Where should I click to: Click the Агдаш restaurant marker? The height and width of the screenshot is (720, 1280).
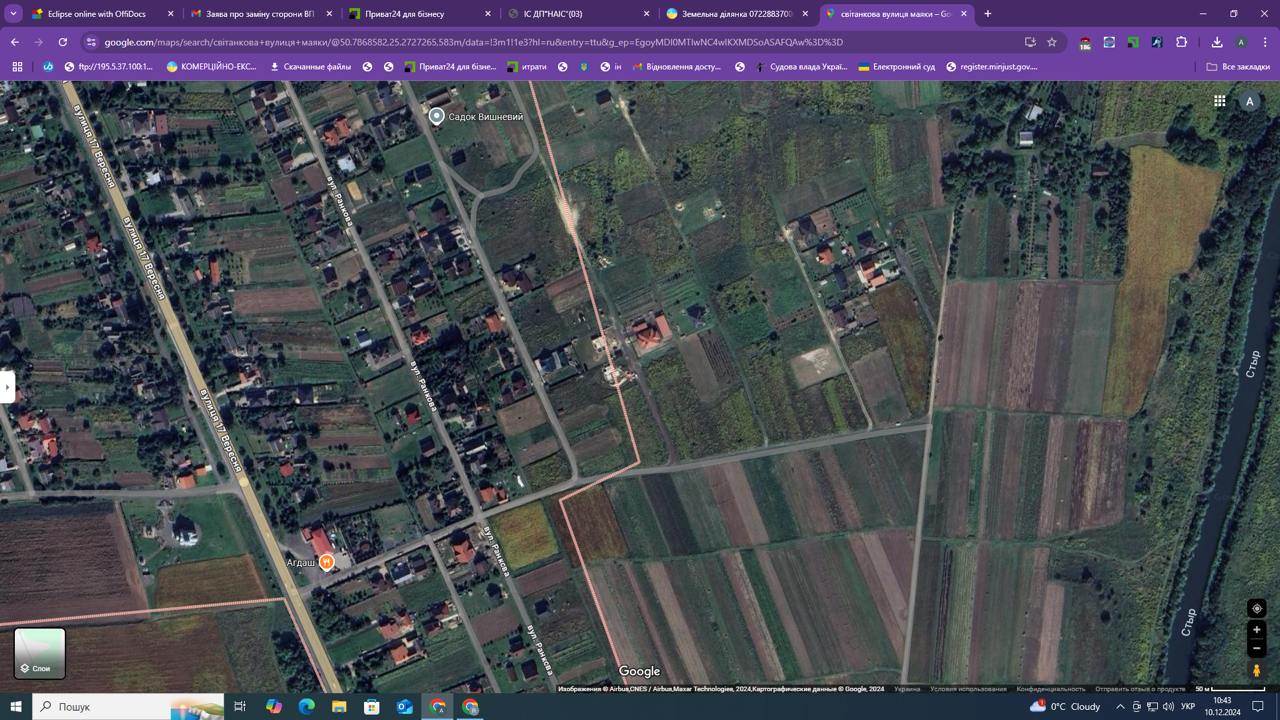point(326,562)
